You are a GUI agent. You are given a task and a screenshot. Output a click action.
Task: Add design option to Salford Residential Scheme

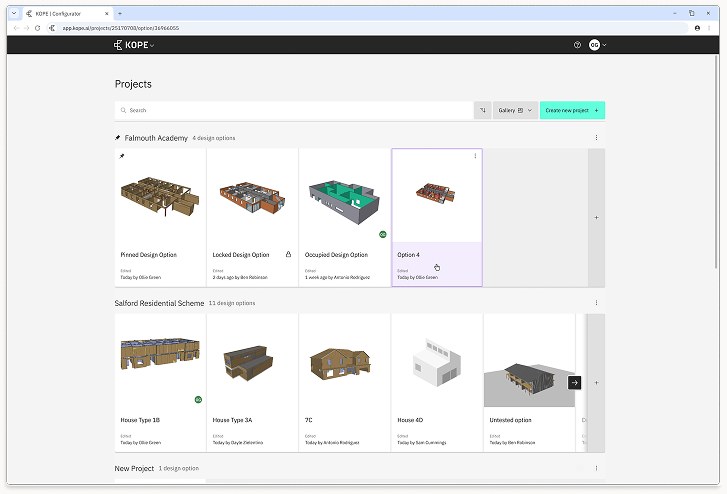tap(596, 383)
